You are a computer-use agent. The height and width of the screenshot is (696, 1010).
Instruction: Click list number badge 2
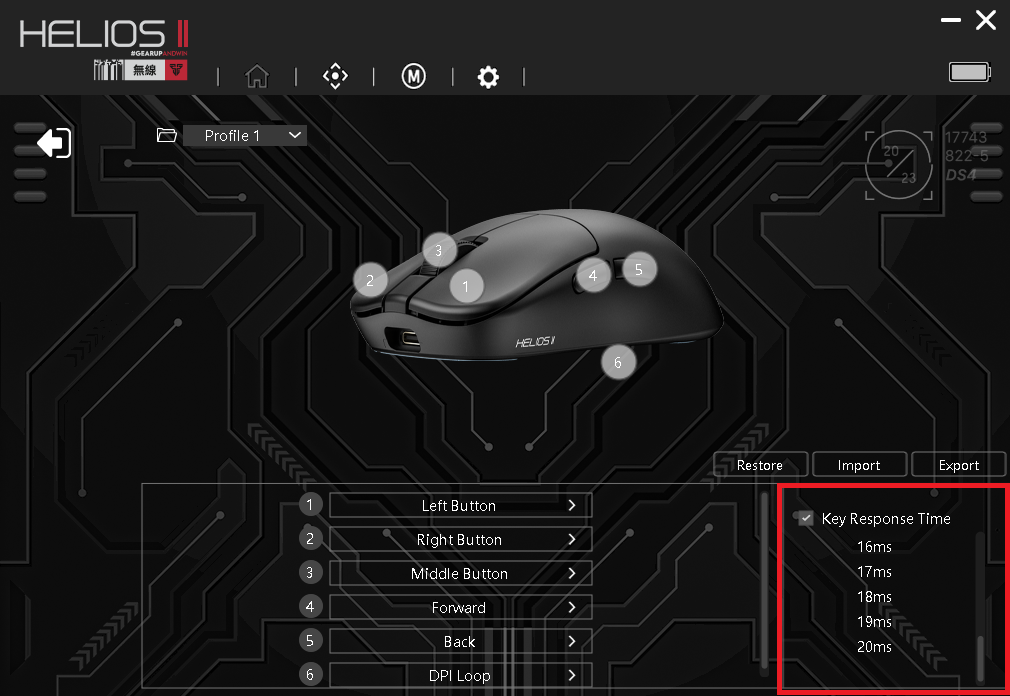(x=310, y=538)
